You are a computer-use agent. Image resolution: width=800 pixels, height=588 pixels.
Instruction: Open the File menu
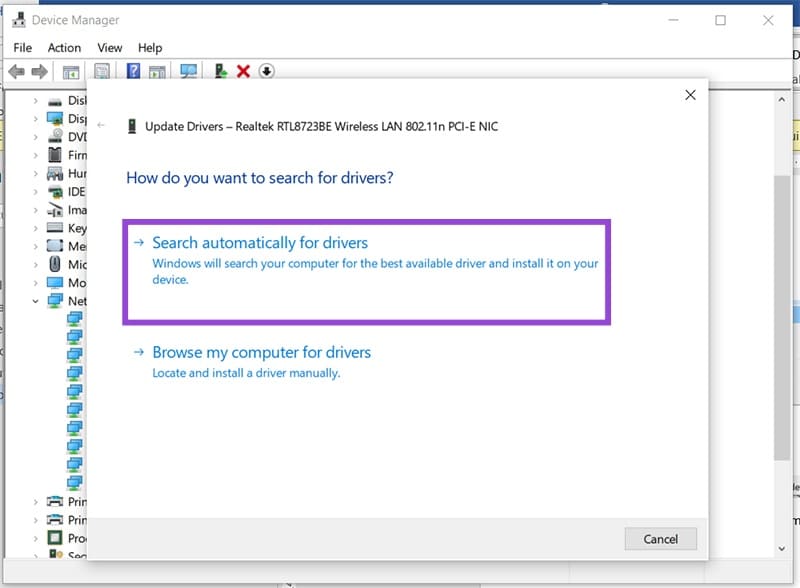(x=23, y=48)
